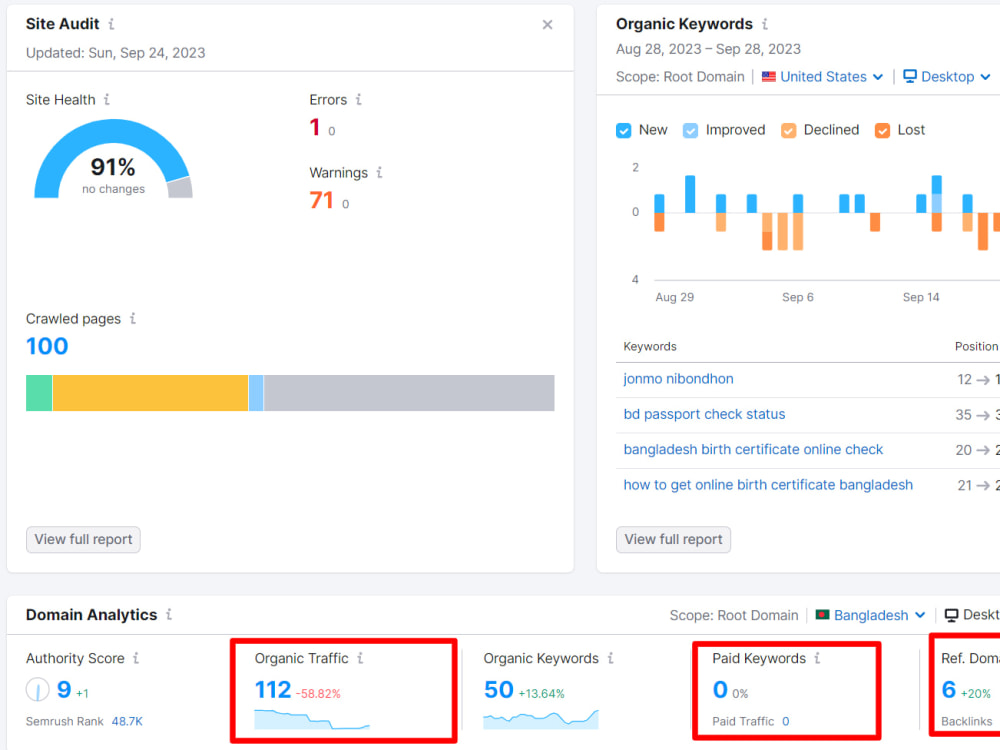Viewport: 1000px width, 750px height.
Task: Click the Organic Traffic value 112
Action: tap(273, 690)
